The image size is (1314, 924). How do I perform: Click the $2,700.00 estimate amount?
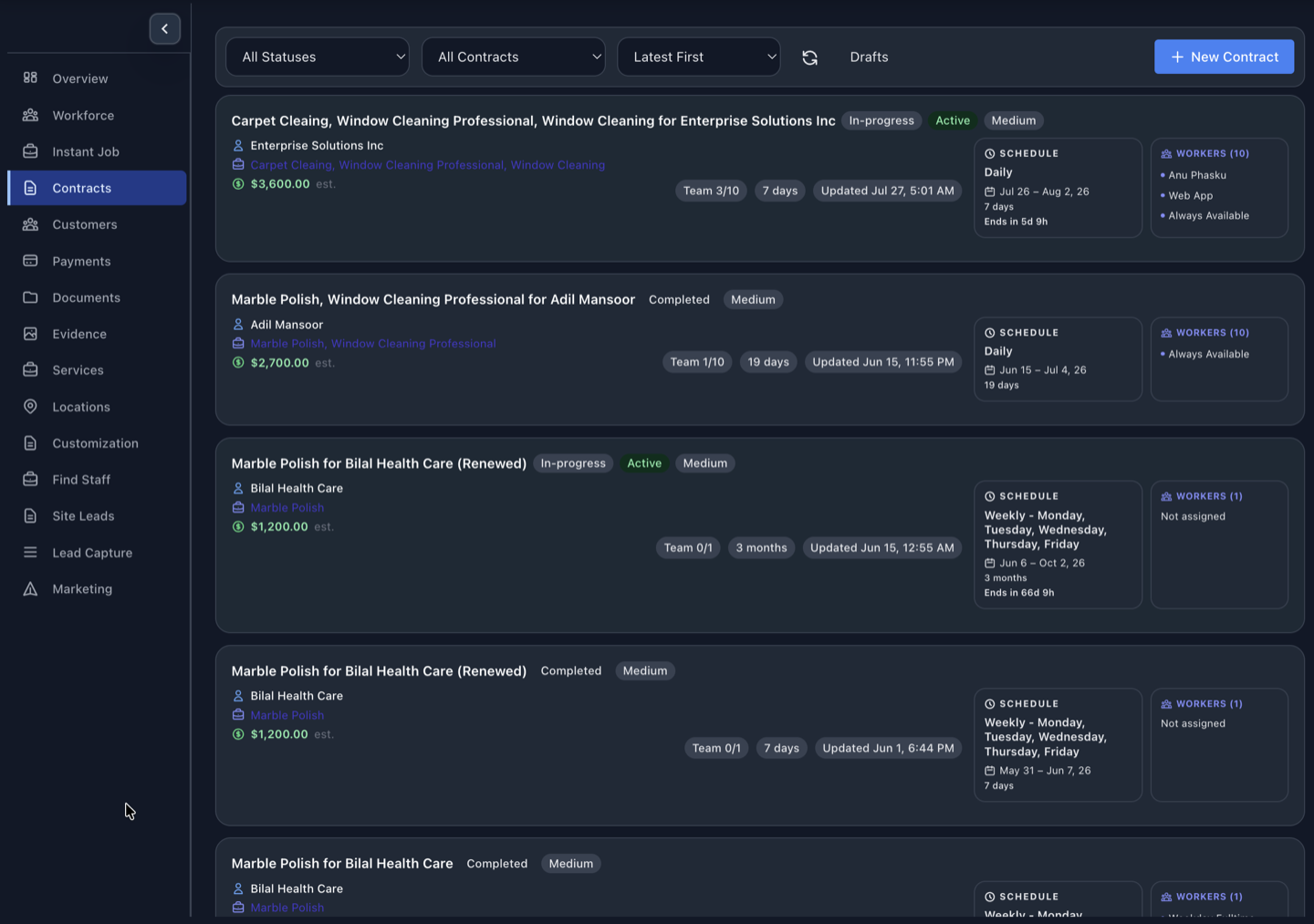pos(280,363)
